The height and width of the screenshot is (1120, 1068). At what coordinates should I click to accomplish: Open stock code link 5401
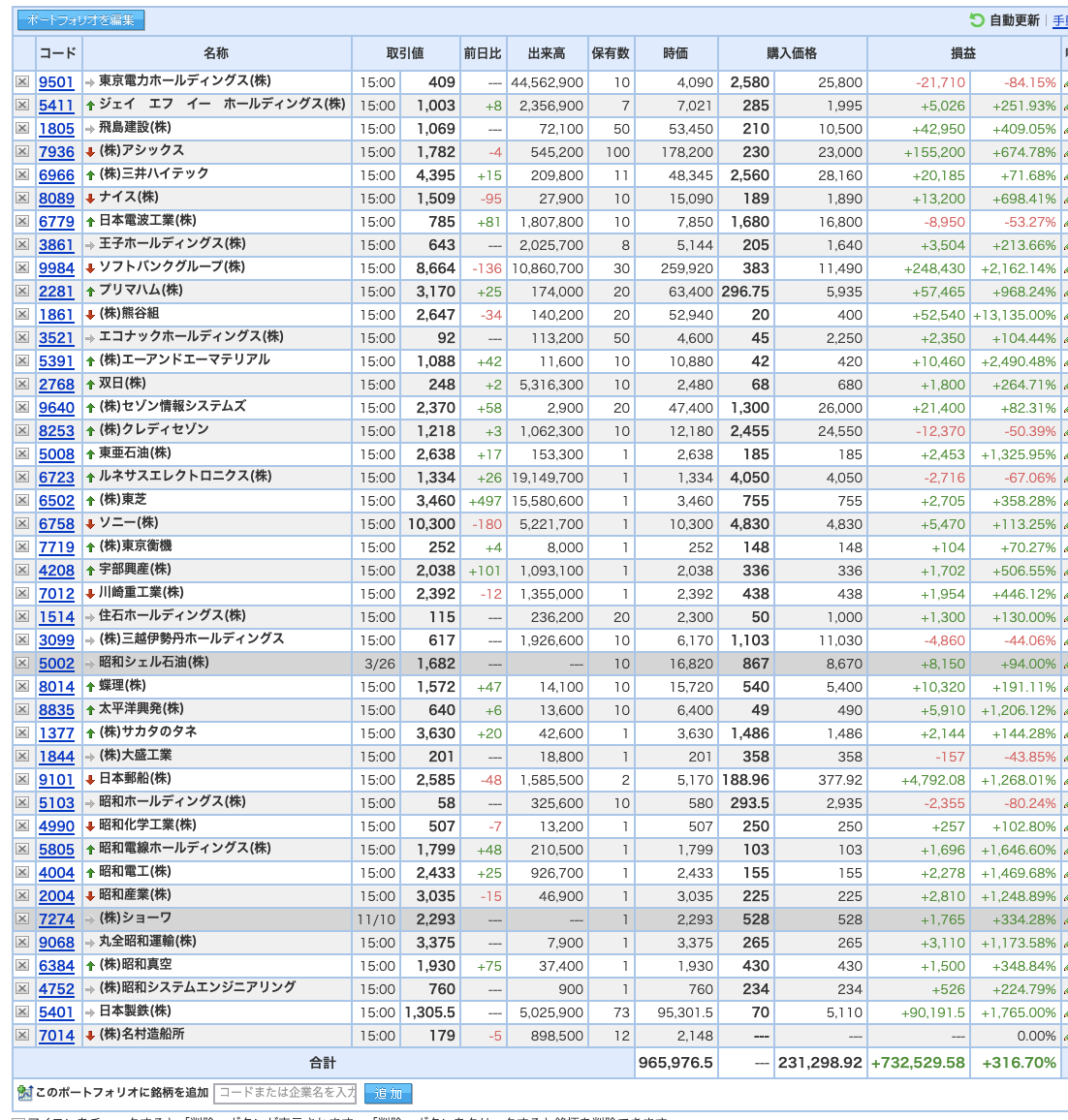[x=56, y=1012]
